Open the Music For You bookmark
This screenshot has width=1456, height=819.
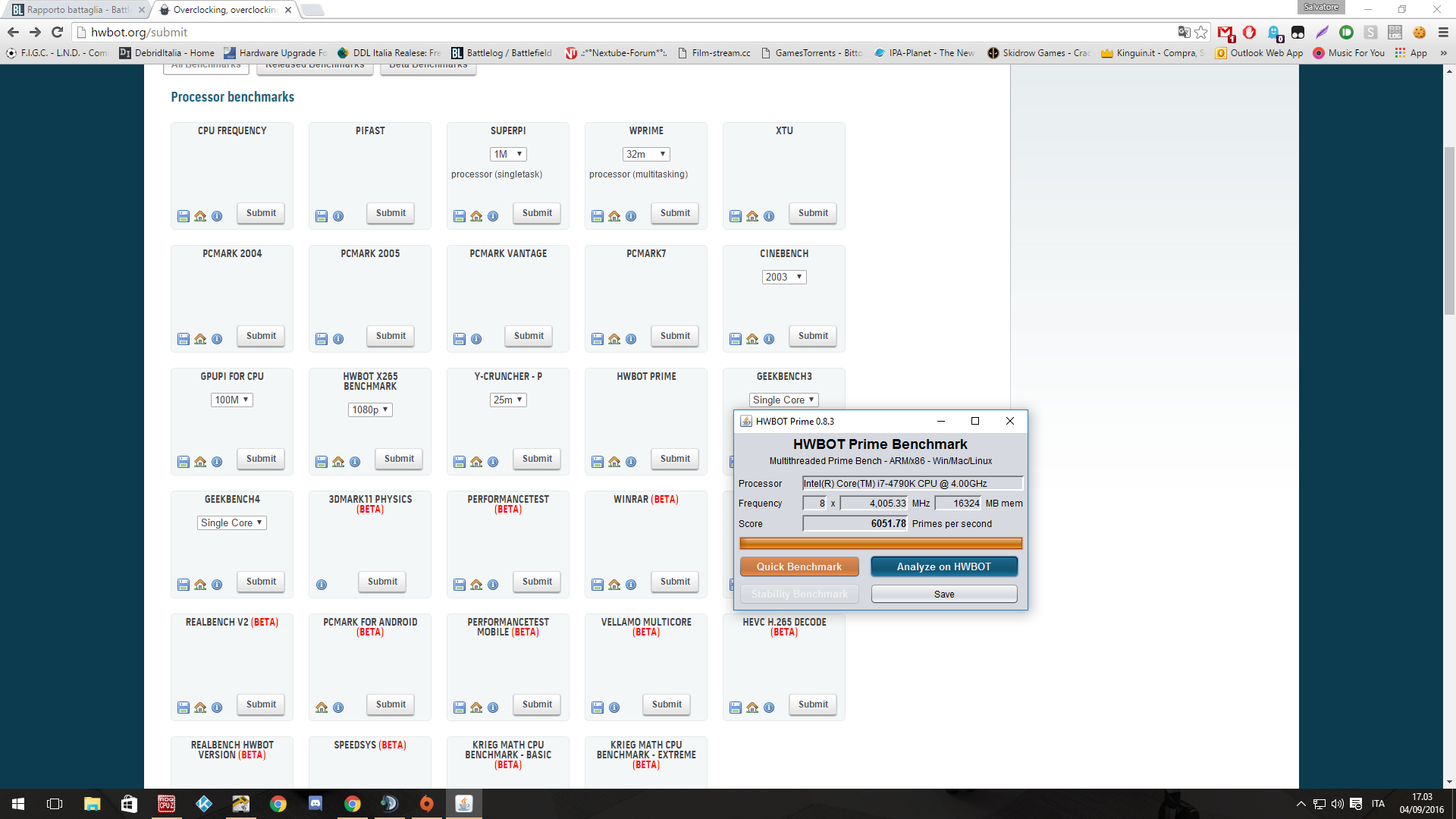[1349, 53]
